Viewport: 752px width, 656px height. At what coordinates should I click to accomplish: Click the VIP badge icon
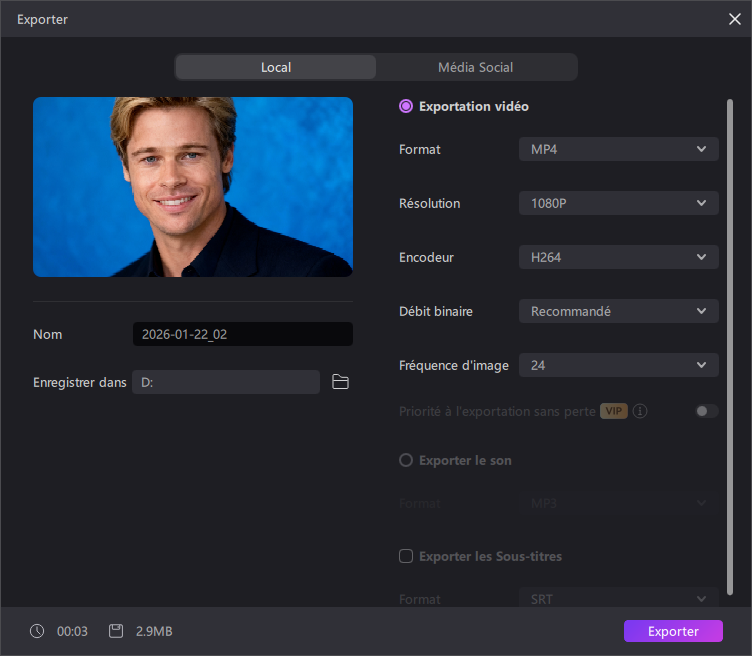613,411
